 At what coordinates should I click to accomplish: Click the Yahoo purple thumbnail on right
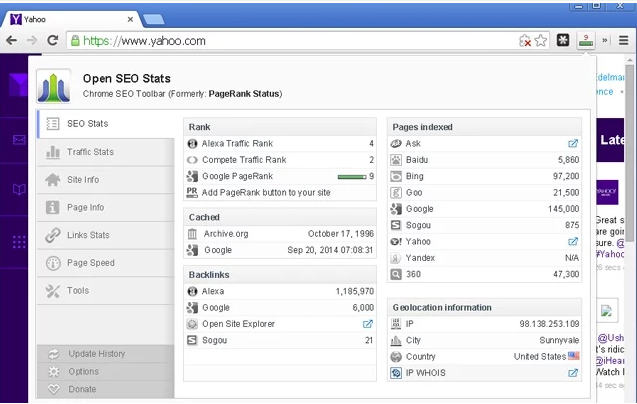pyautogui.click(x=607, y=192)
